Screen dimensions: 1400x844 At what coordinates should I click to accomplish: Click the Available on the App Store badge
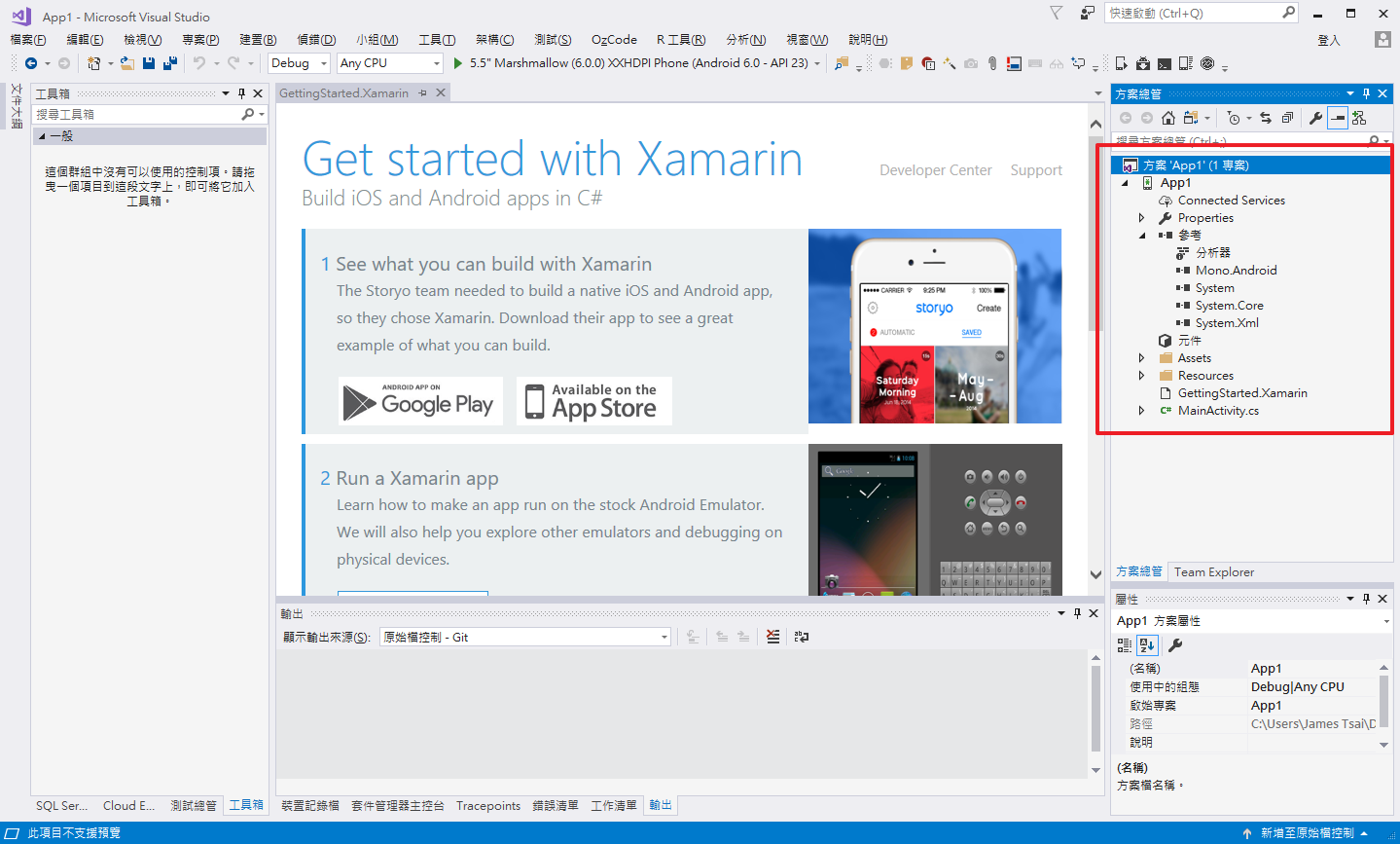coord(593,401)
